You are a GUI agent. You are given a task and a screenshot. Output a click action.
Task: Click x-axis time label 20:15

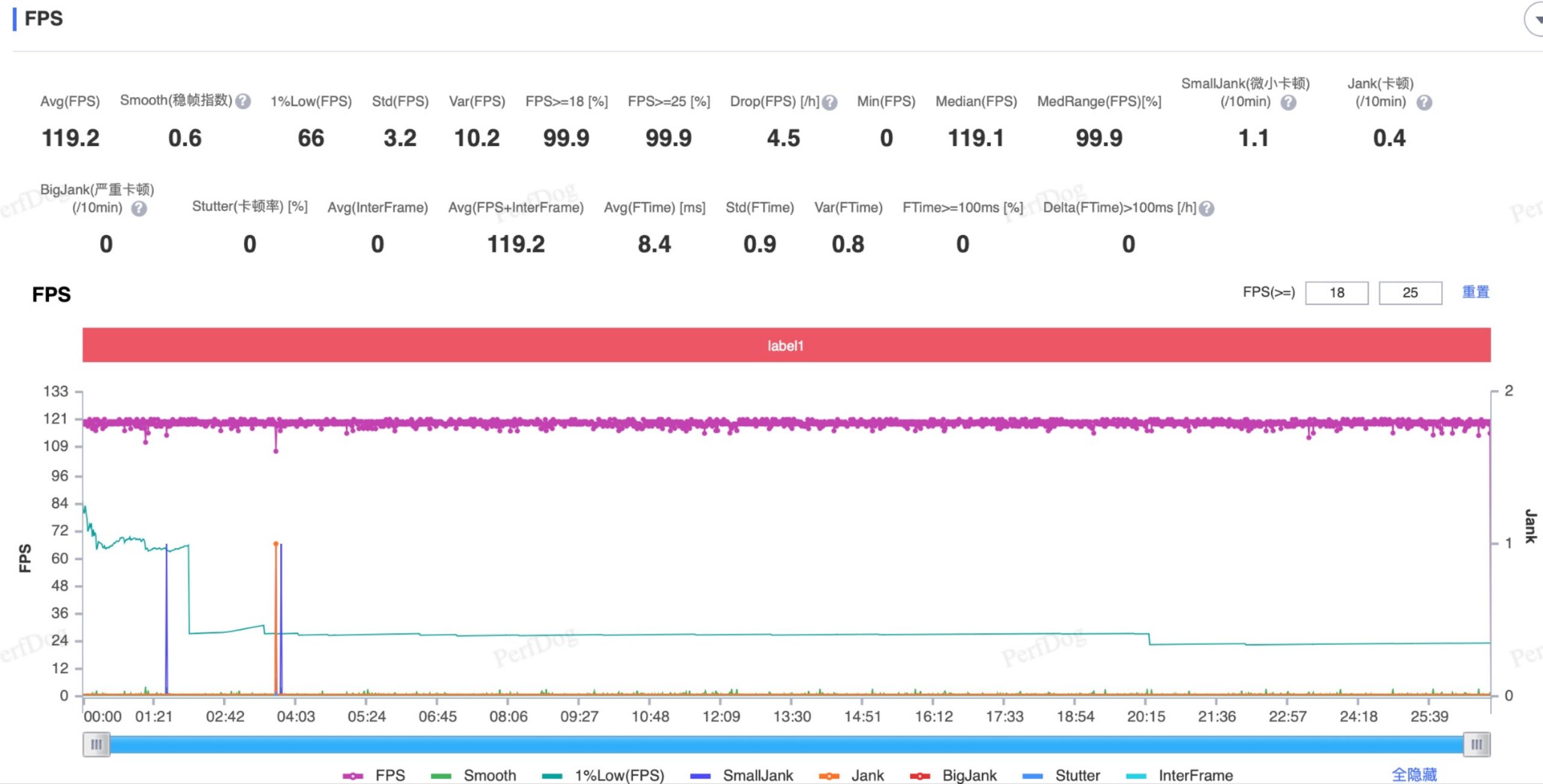point(1146,717)
